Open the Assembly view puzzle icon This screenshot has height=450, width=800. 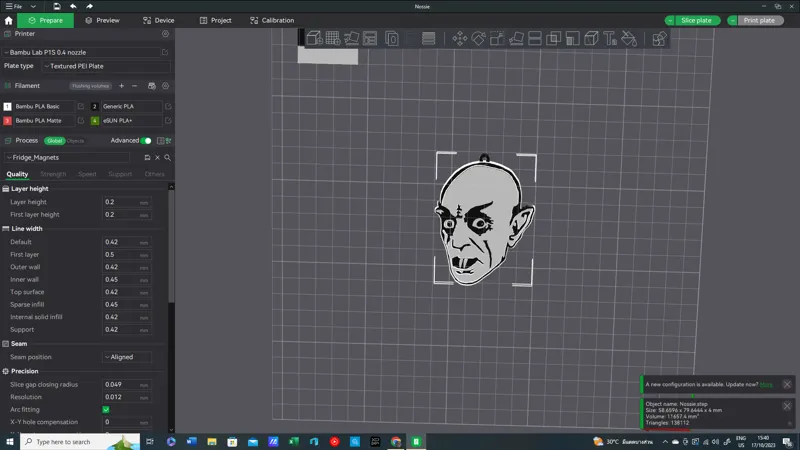click(659, 38)
